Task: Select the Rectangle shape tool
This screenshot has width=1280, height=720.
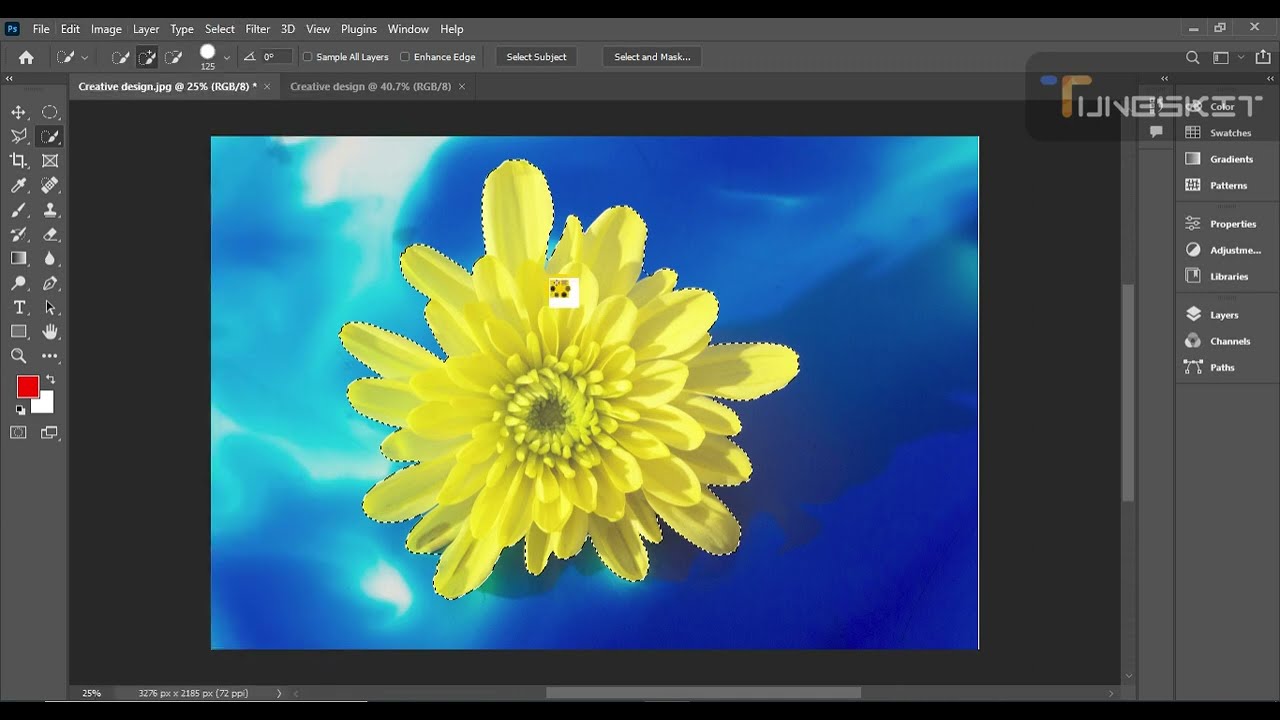Action: coord(19,331)
